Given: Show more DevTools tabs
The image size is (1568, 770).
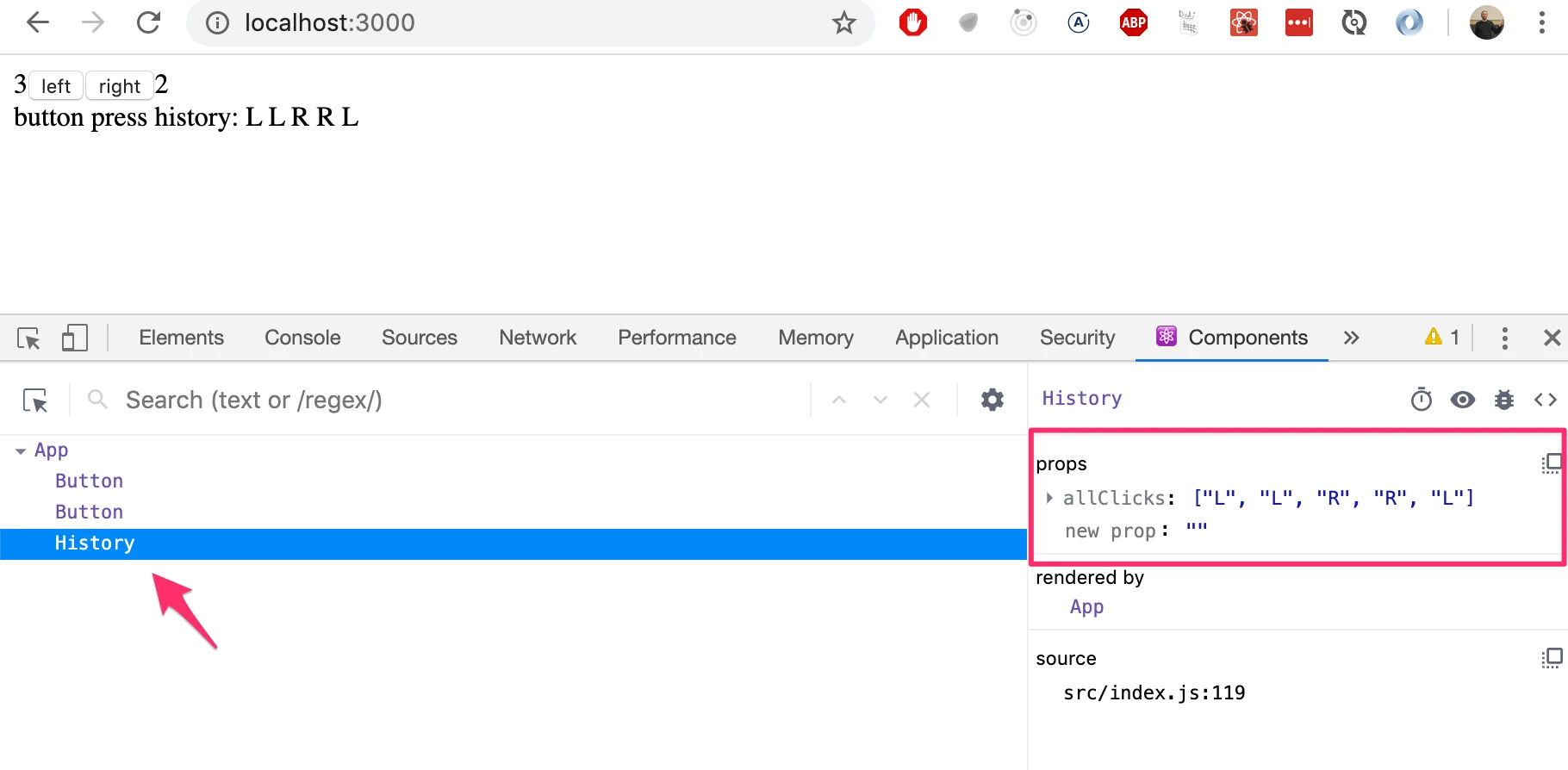Looking at the screenshot, I should 1351,338.
